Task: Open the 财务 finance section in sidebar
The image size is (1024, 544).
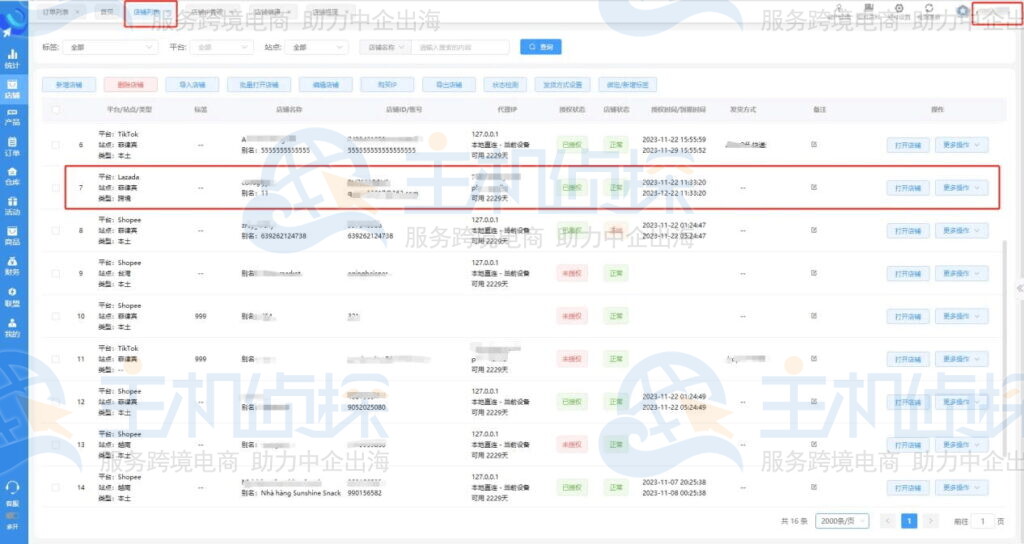Action: point(12,266)
